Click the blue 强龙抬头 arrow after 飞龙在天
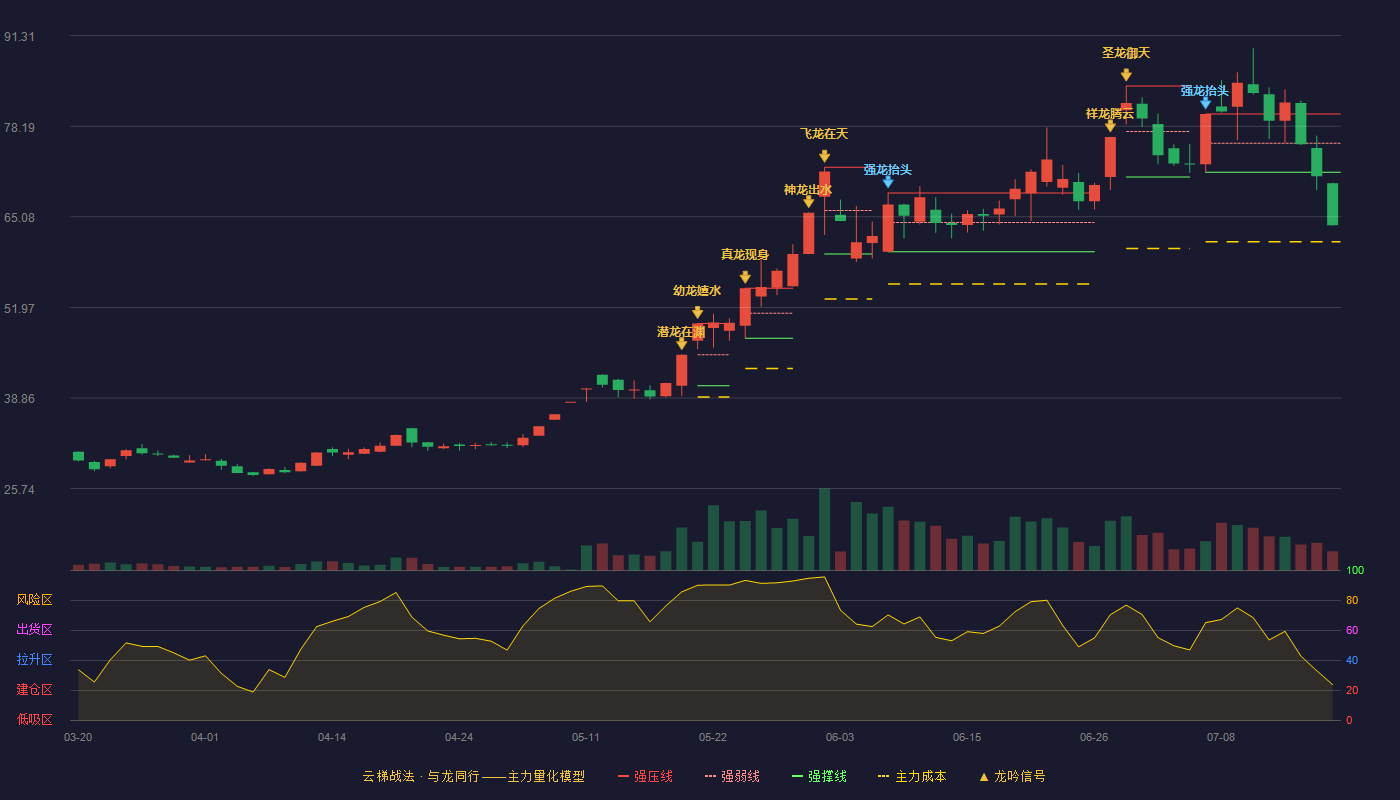Screen dimensions: 1400x800 (888, 182)
